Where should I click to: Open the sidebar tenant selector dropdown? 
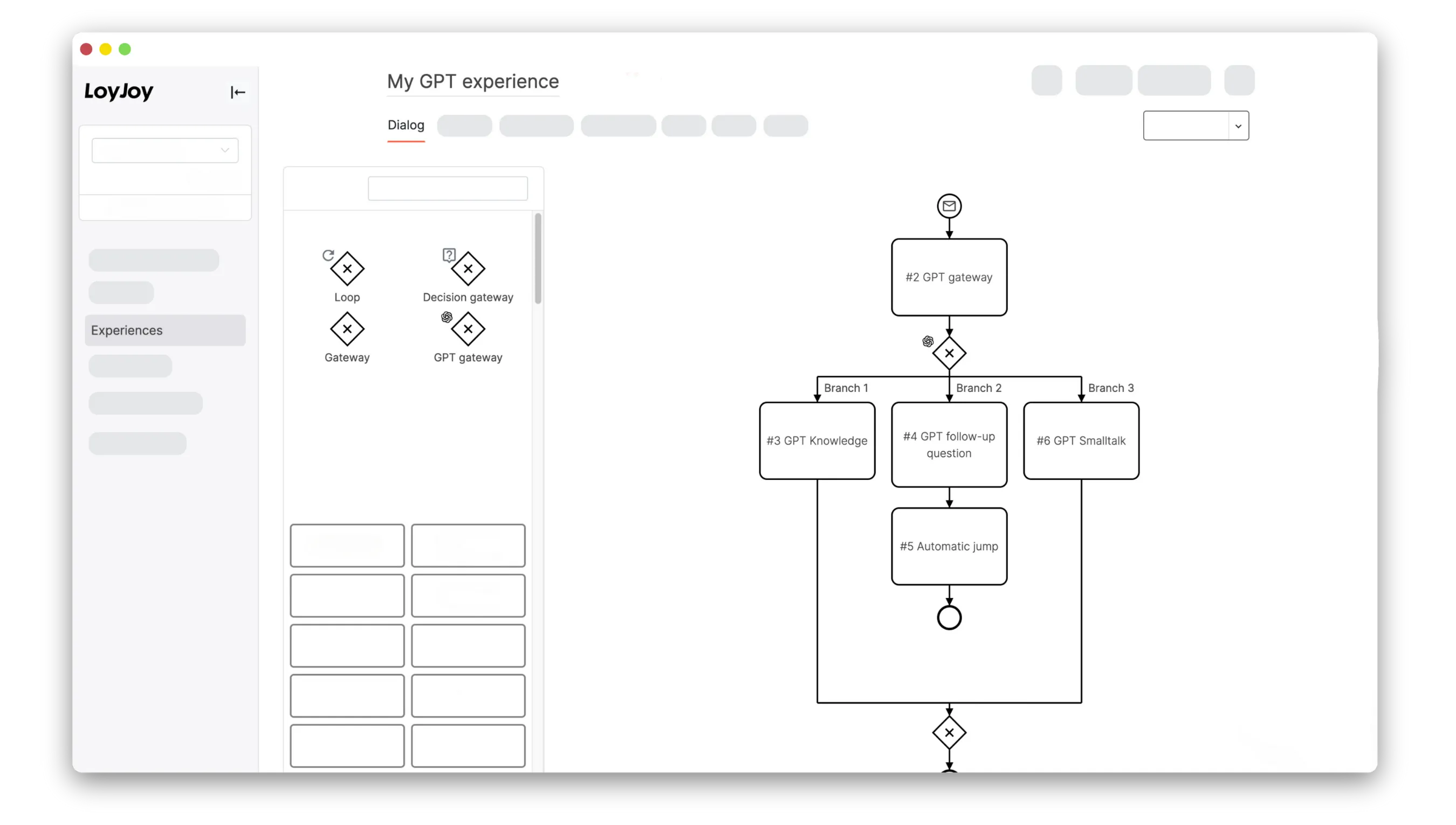(165, 150)
